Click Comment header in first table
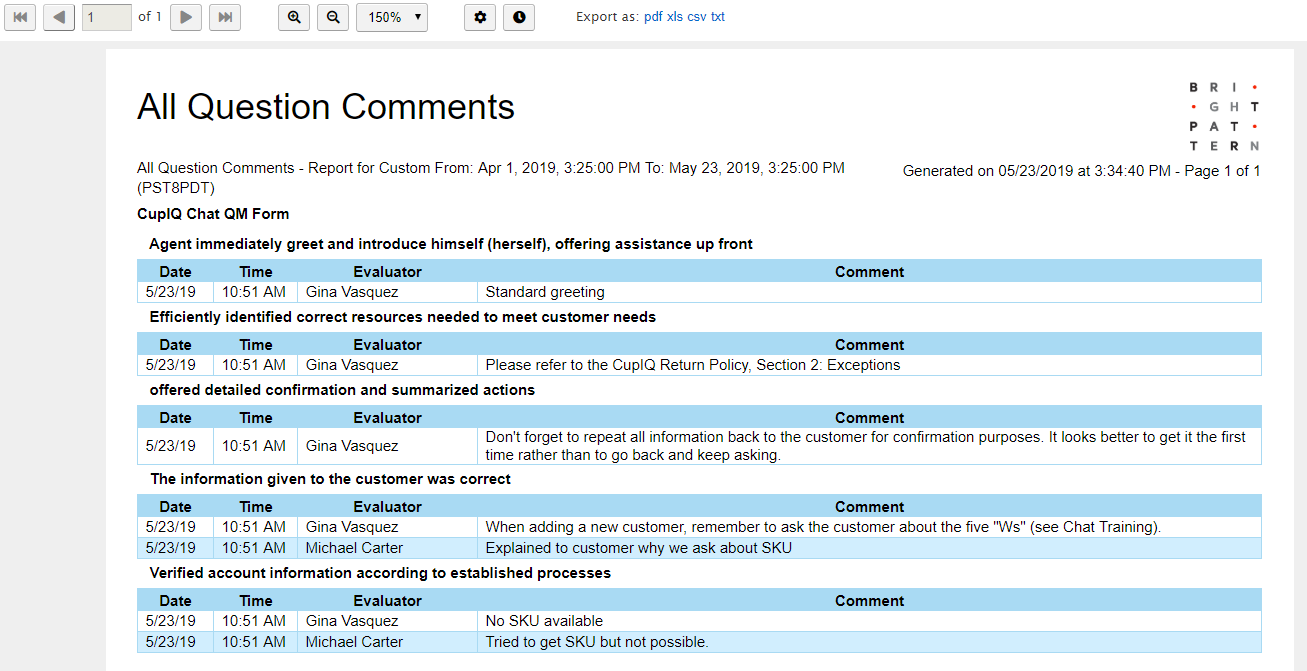Viewport: 1307px width, 671px height. 869,272
